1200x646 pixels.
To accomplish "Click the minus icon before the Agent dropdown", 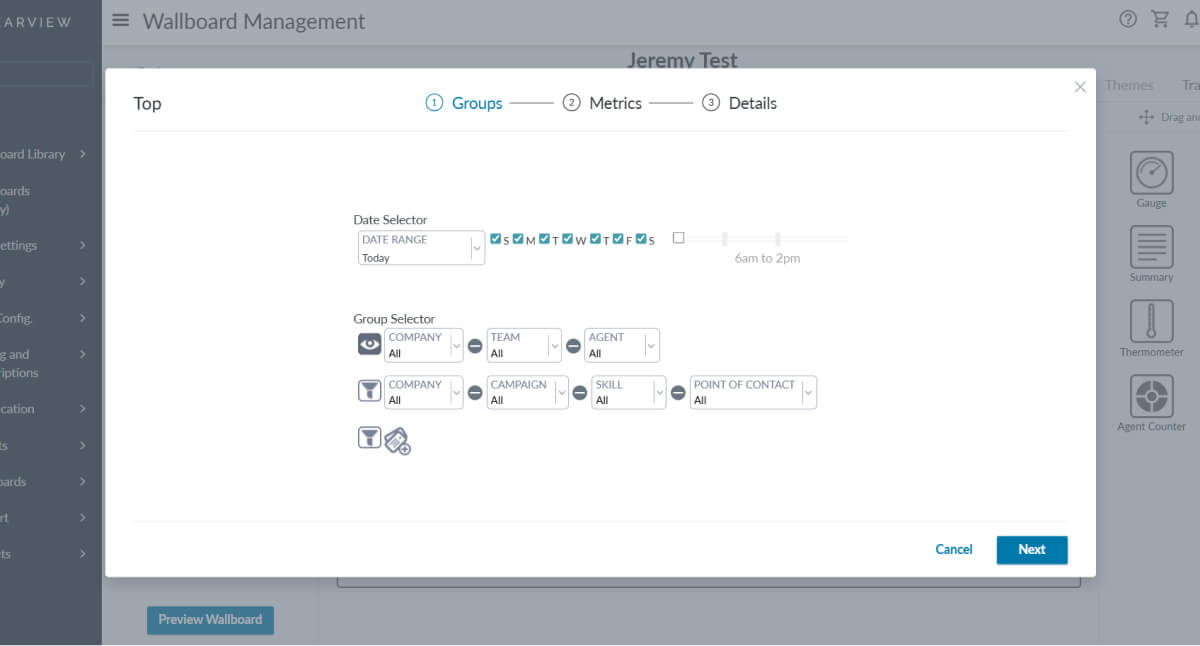I will 573,345.
